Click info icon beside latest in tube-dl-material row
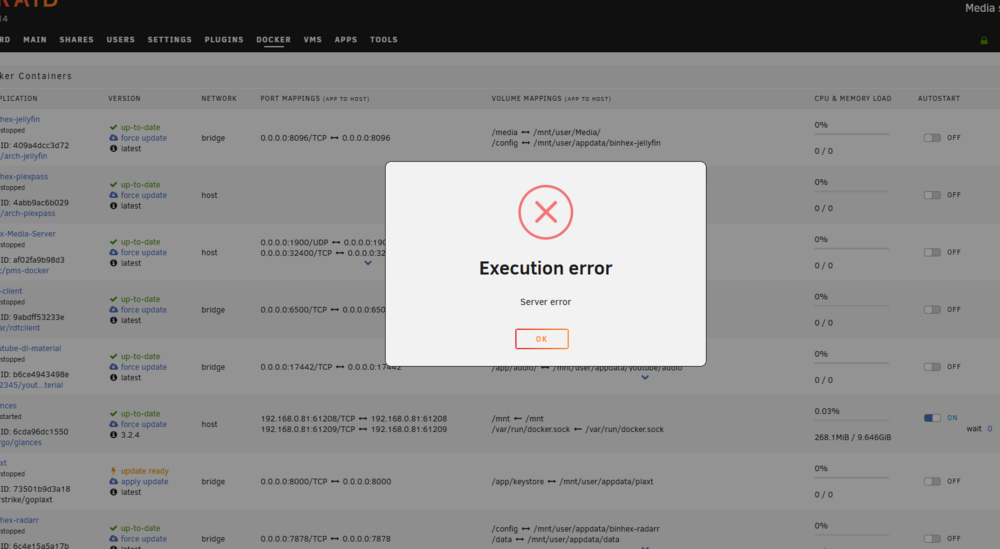1000x549 pixels. pos(114,377)
